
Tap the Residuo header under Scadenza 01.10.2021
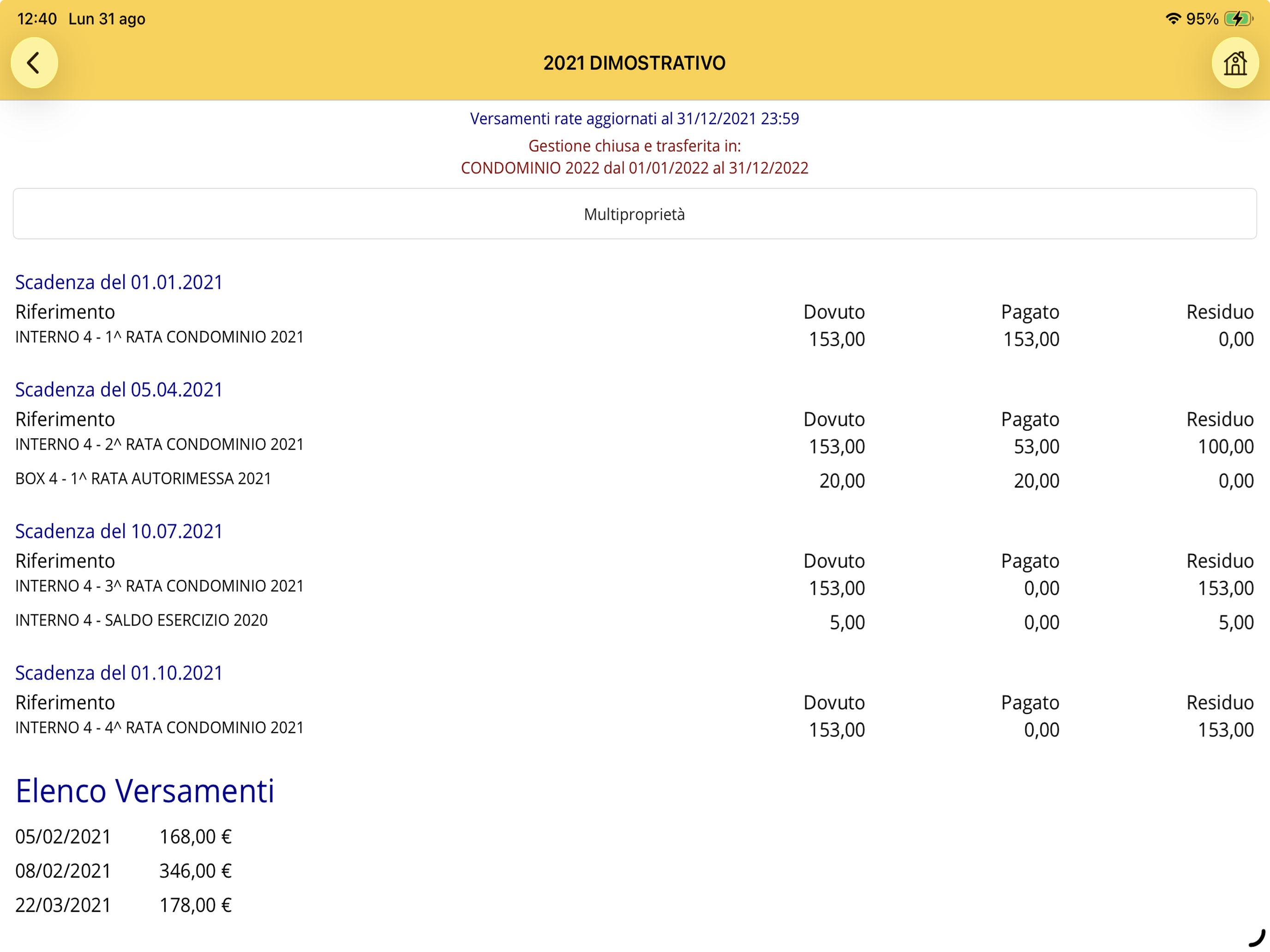[x=1220, y=703]
